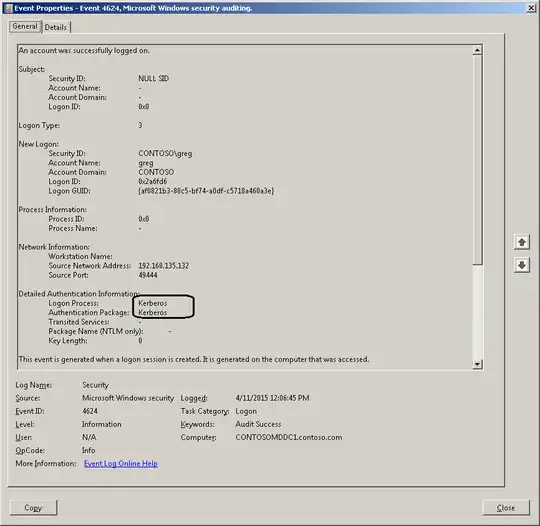Click the Computer value 'CONTOSOMDDC1.contoso.com'
This screenshot has height=526, width=540.
(x=289, y=437)
